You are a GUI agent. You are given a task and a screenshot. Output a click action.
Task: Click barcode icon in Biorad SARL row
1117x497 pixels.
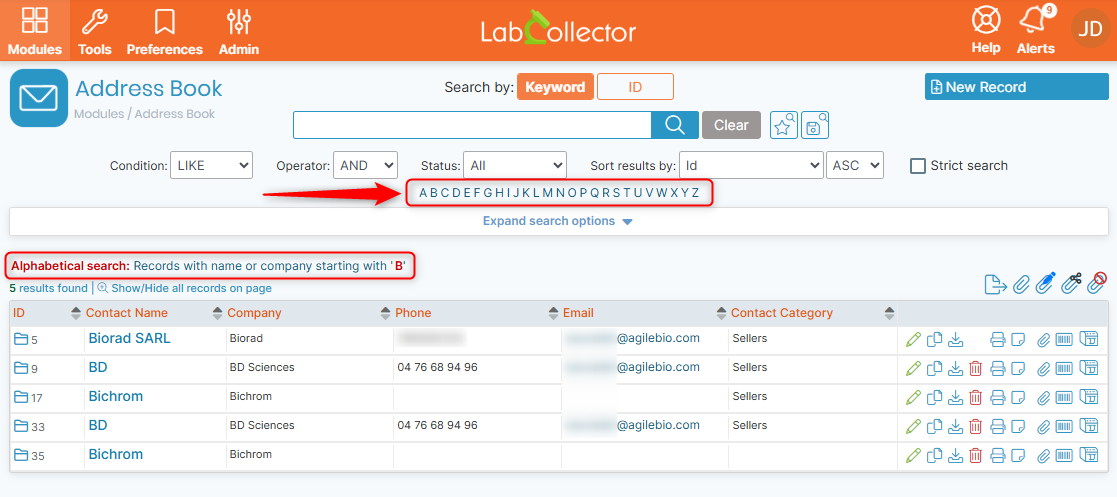click(1064, 340)
